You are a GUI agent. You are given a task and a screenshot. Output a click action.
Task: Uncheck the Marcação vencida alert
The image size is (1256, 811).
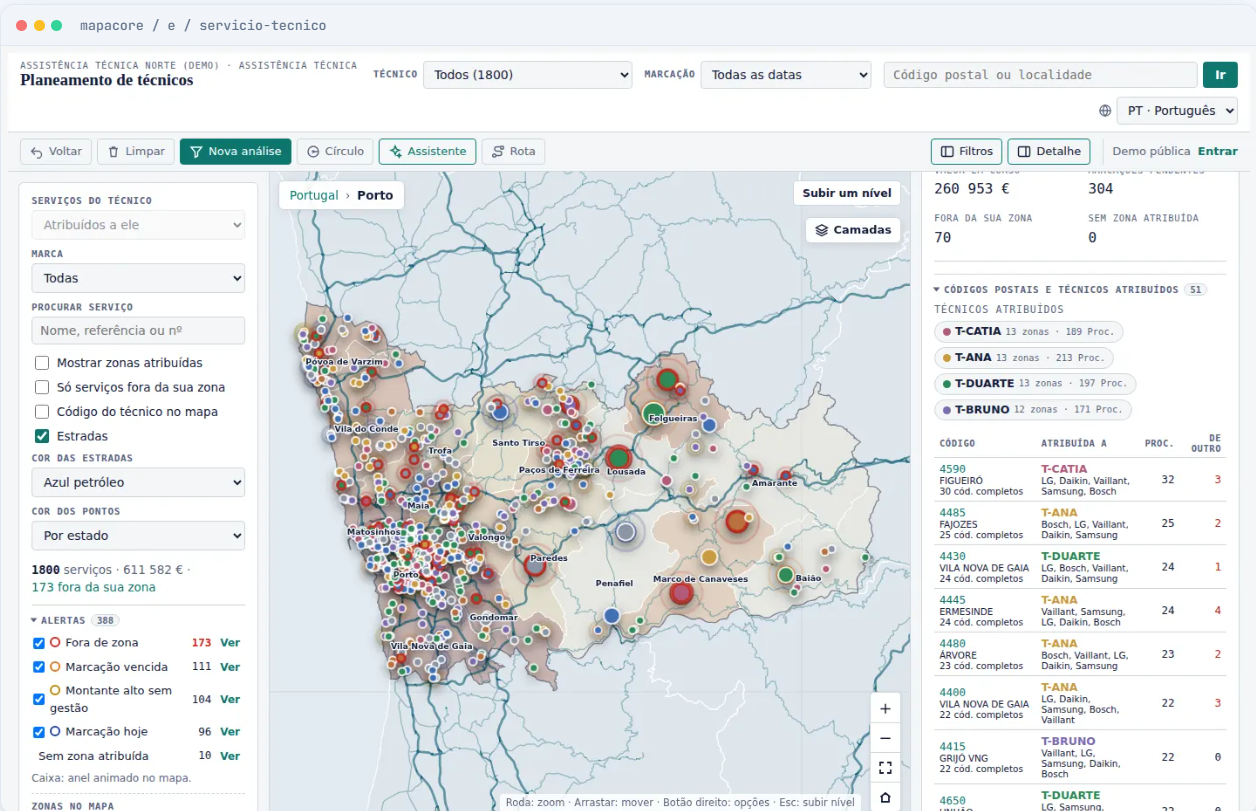(x=39, y=667)
